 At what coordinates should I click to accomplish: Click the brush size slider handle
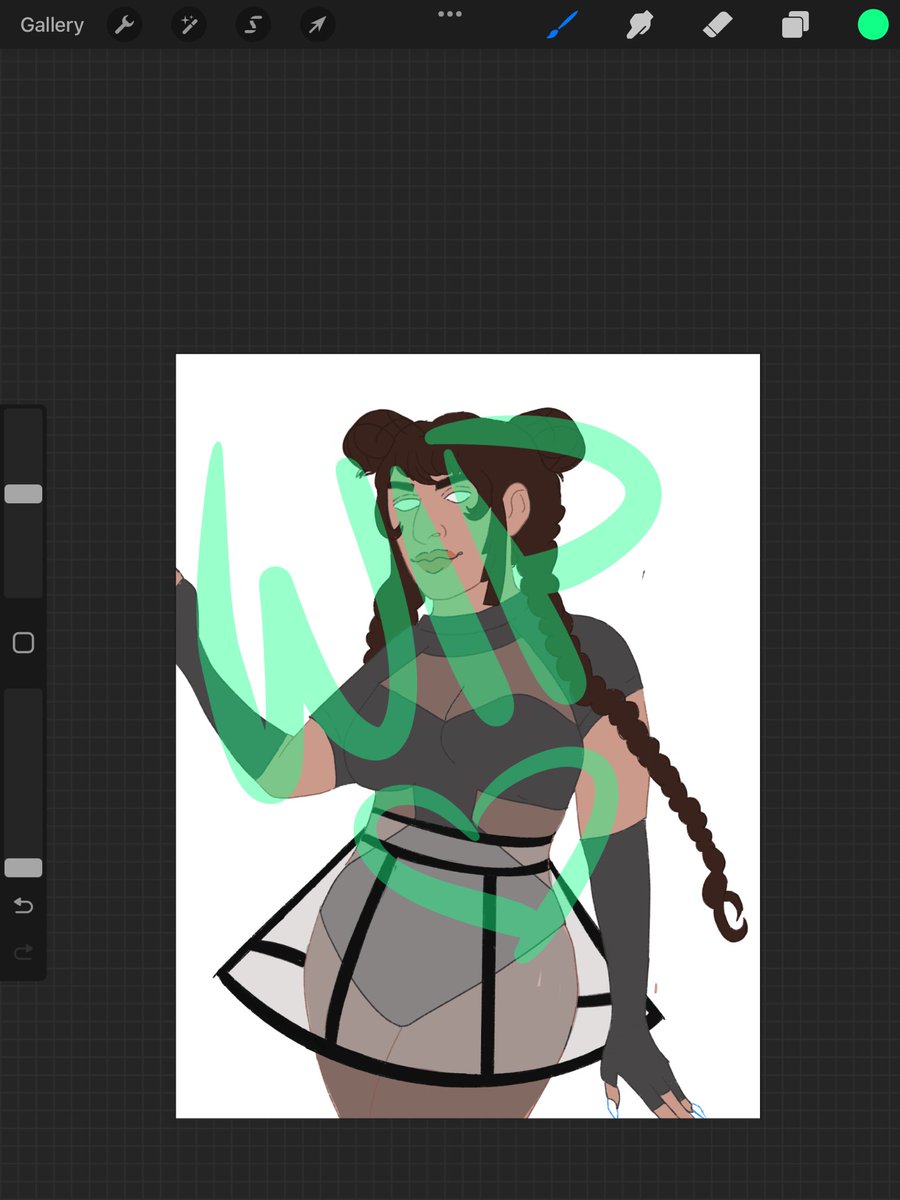(x=23, y=494)
